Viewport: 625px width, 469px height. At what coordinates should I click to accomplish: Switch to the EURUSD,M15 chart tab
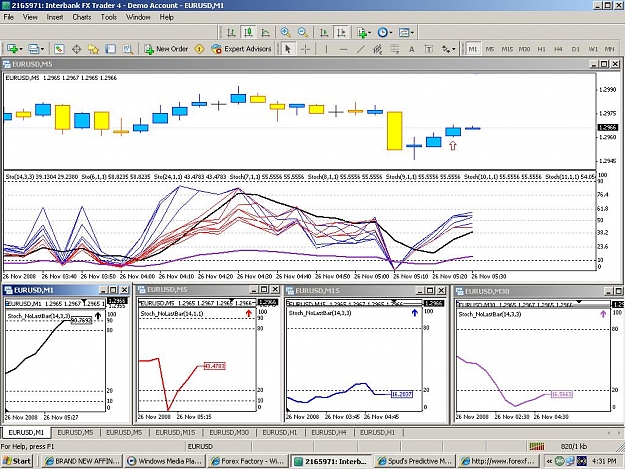[x=175, y=432]
